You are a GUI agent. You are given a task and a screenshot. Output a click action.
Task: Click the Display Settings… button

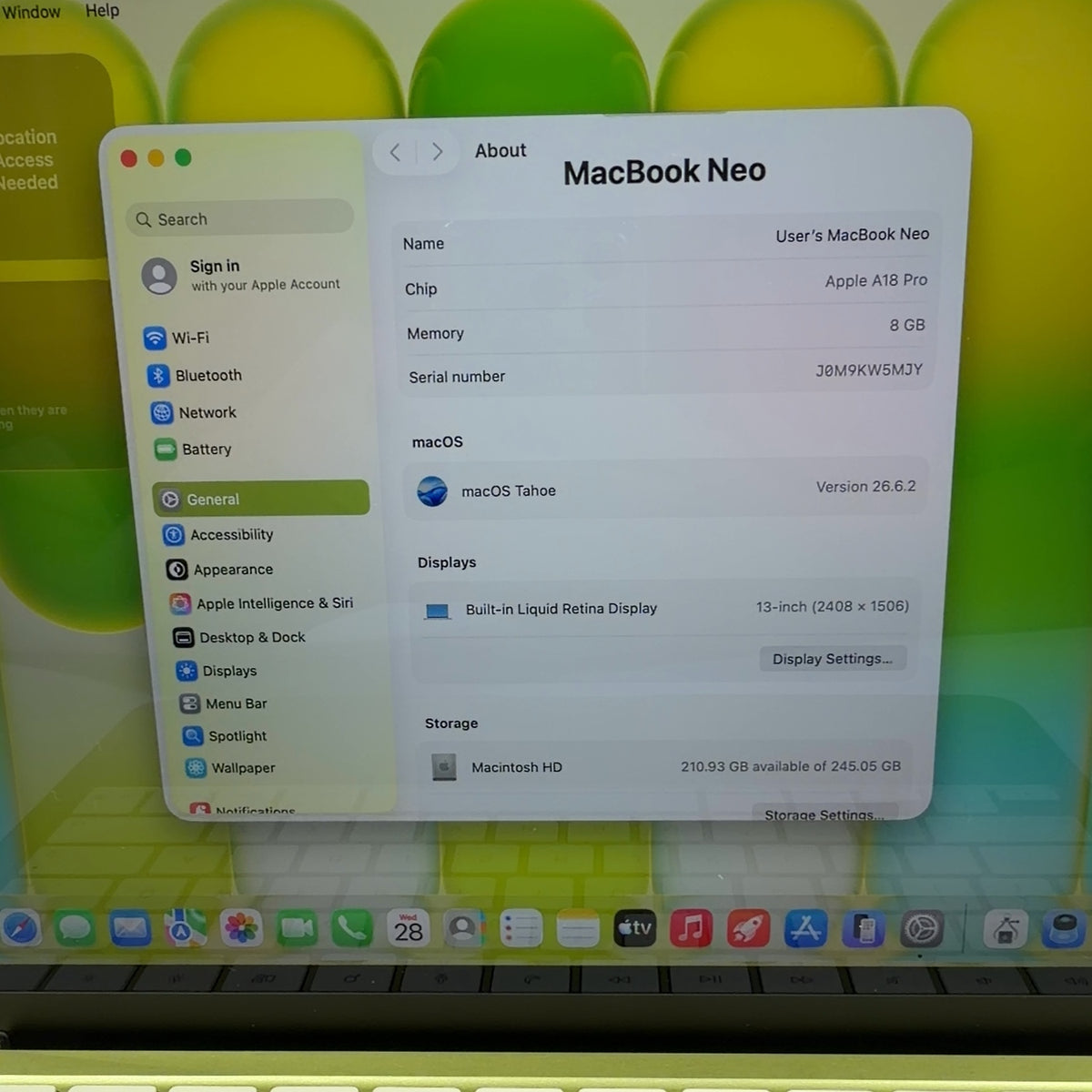833,659
